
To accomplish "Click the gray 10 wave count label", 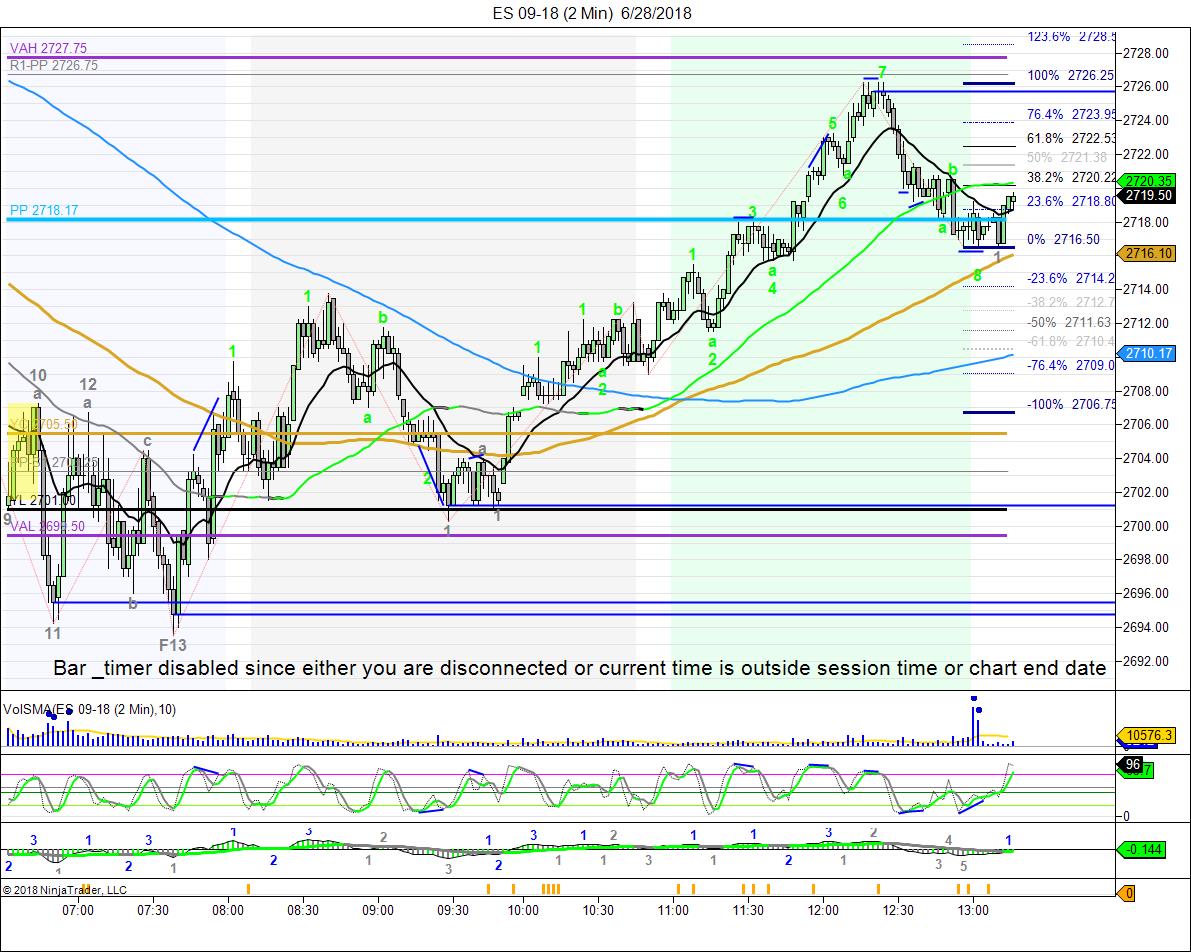I will [38, 375].
